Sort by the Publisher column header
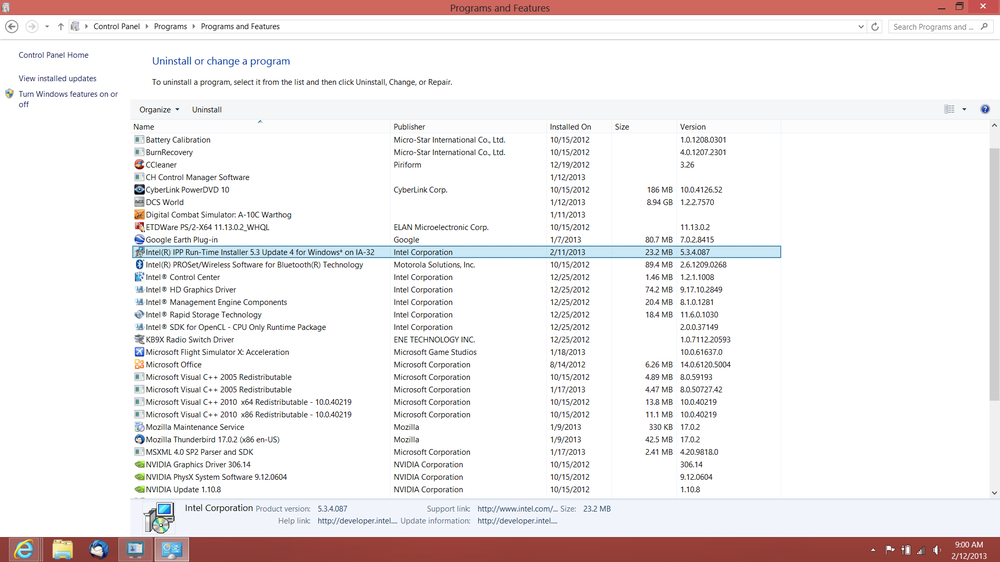The image size is (1000, 562). tap(469, 127)
